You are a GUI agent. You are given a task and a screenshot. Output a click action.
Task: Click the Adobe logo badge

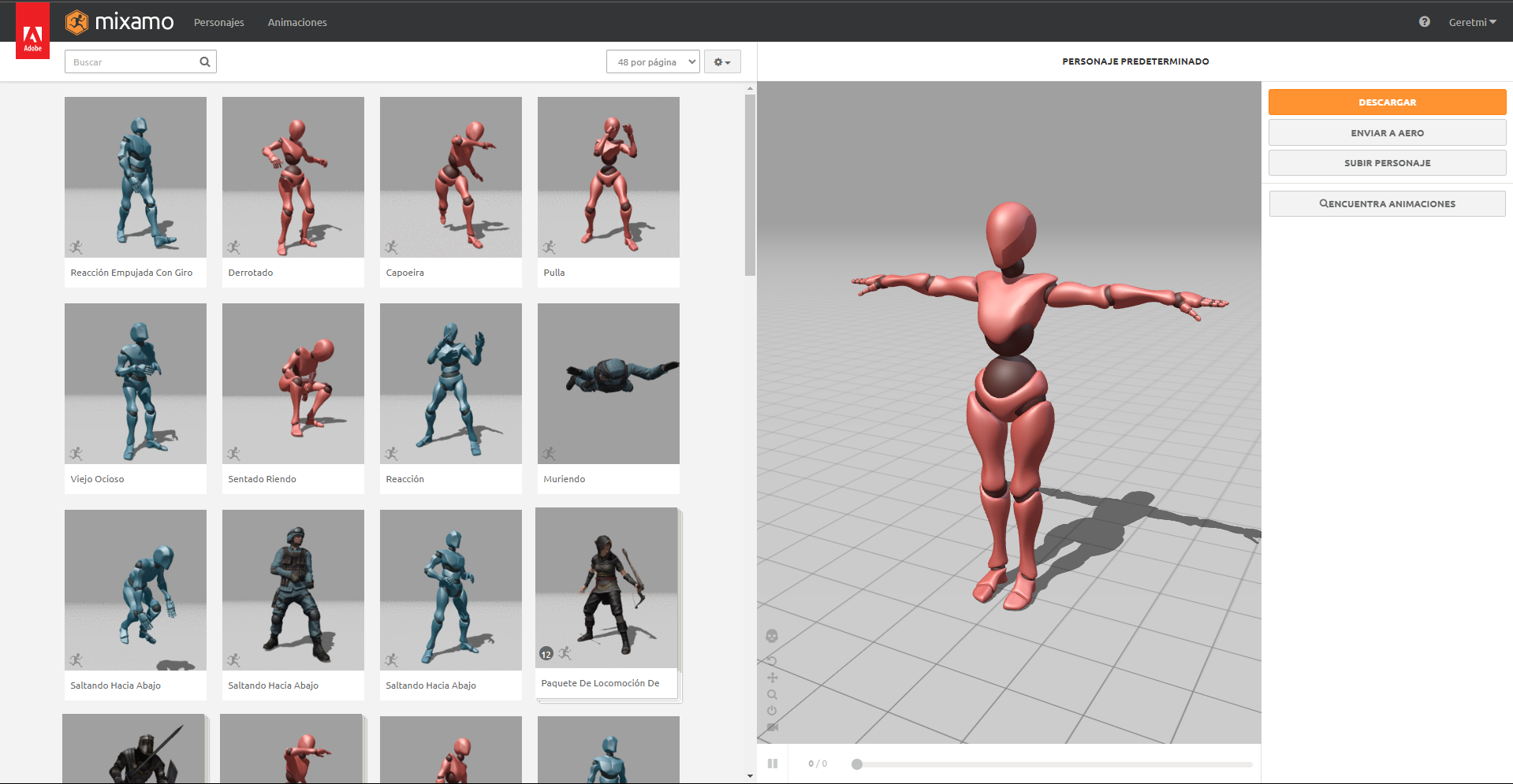pyautogui.click(x=32, y=31)
